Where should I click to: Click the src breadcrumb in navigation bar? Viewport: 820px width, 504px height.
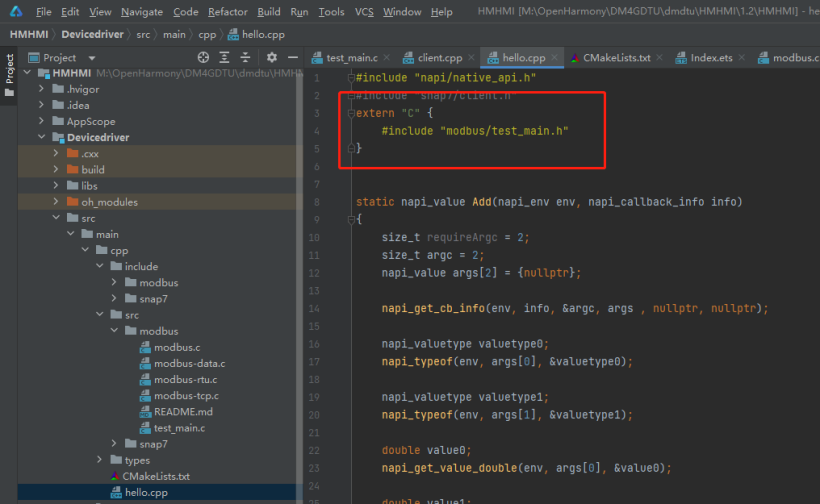tap(143, 35)
